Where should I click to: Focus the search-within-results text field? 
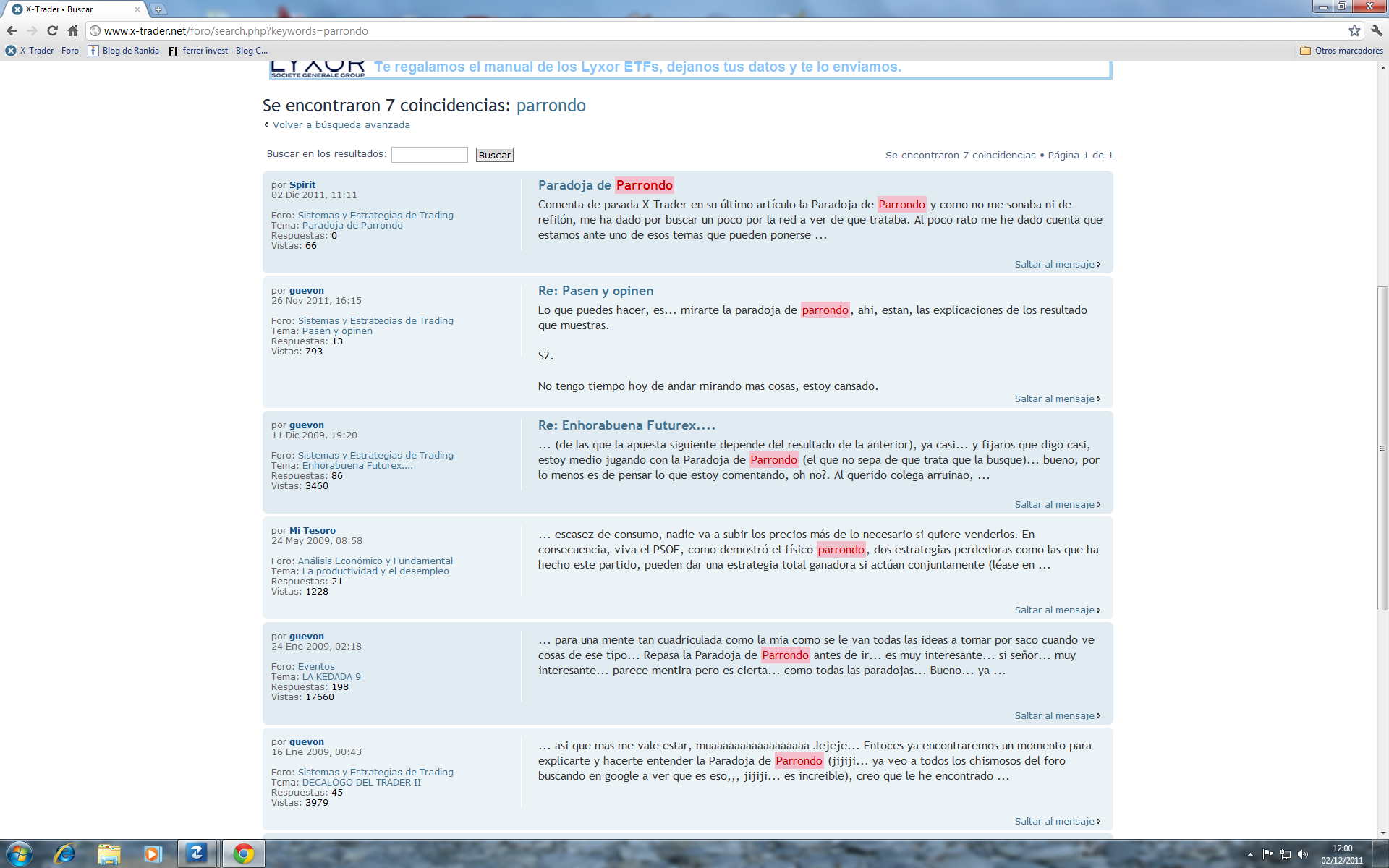click(429, 155)
